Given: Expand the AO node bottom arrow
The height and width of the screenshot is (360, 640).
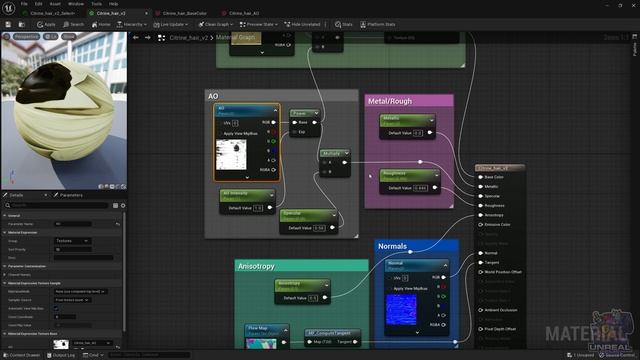Looking at the screenshot, I should (247, 178).
